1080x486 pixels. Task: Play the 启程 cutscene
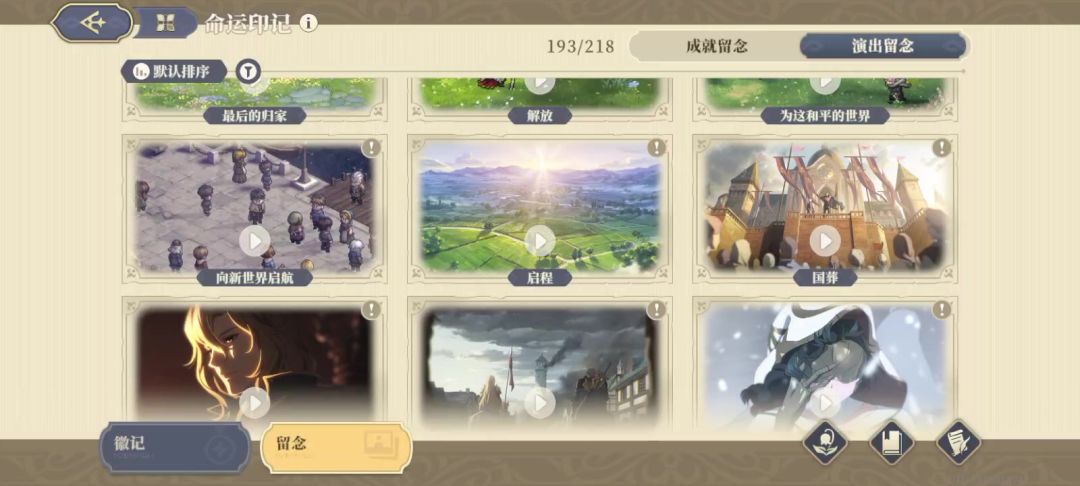point(540,241)
